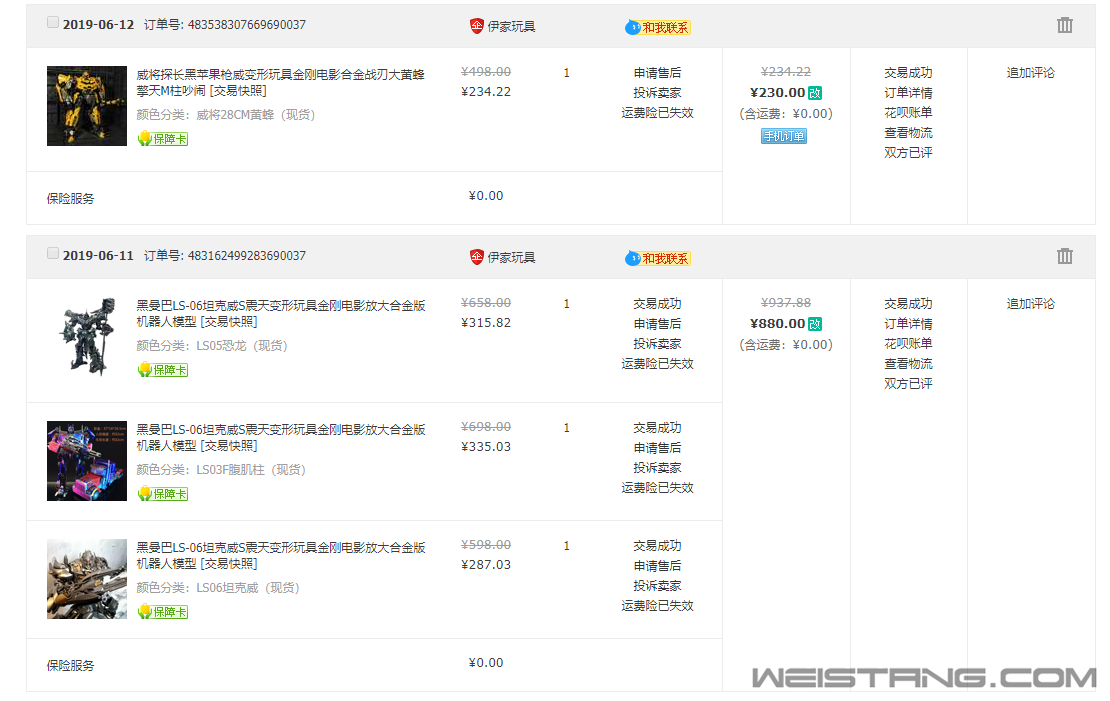Viewport: 1110px width, 701px height.
Task: Open 查看物流 for the 2019-06-11 order
Action: click(x=908, y=363)
